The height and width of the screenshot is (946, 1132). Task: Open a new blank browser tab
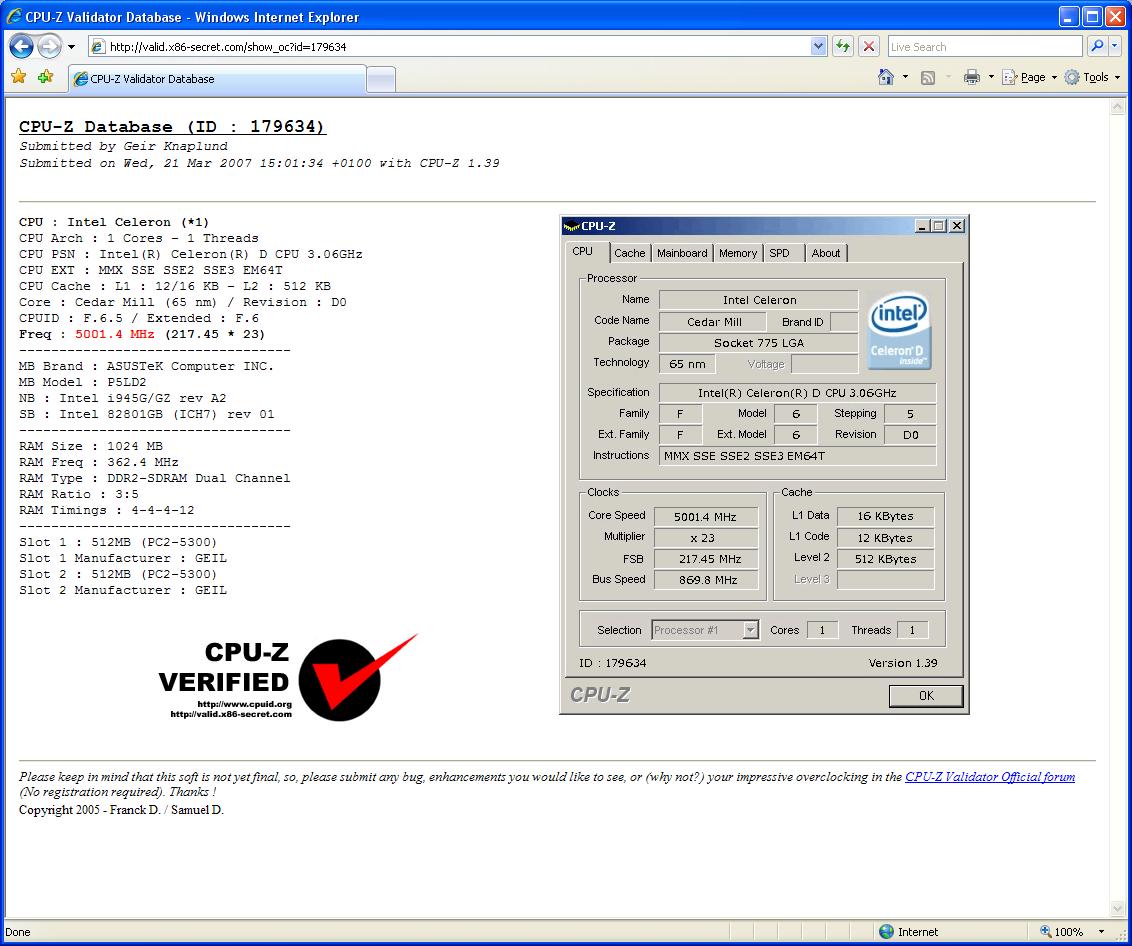click(380, 79)
